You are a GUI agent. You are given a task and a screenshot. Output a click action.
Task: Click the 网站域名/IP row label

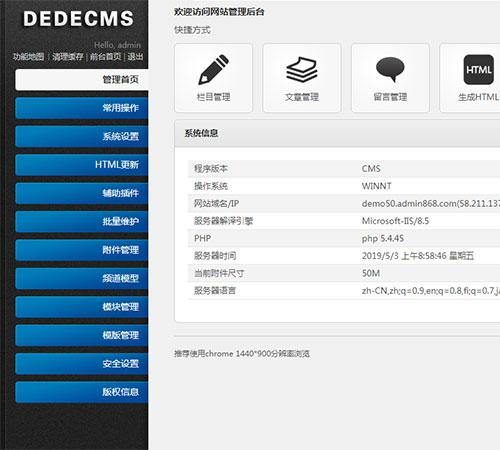click(216, 203)
